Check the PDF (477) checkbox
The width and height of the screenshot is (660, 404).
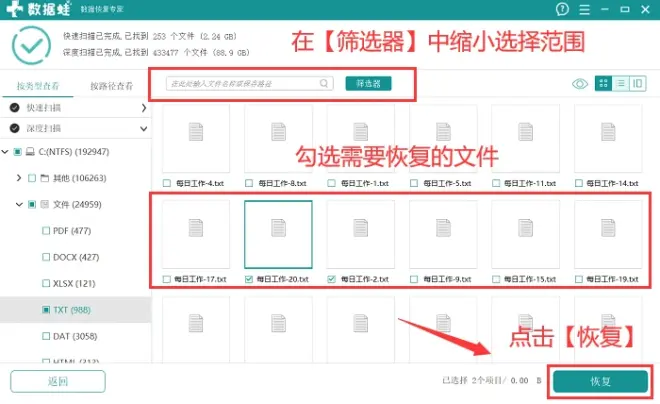[46, 231]
